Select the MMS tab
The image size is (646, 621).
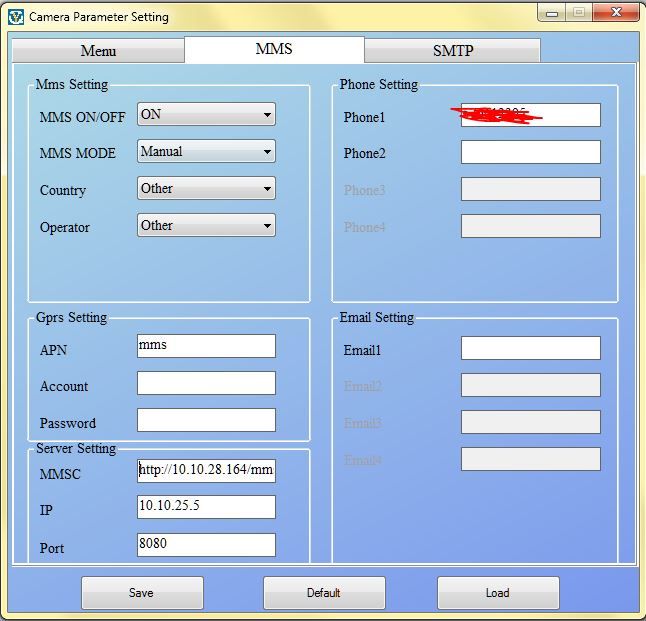tap(274, 49)
